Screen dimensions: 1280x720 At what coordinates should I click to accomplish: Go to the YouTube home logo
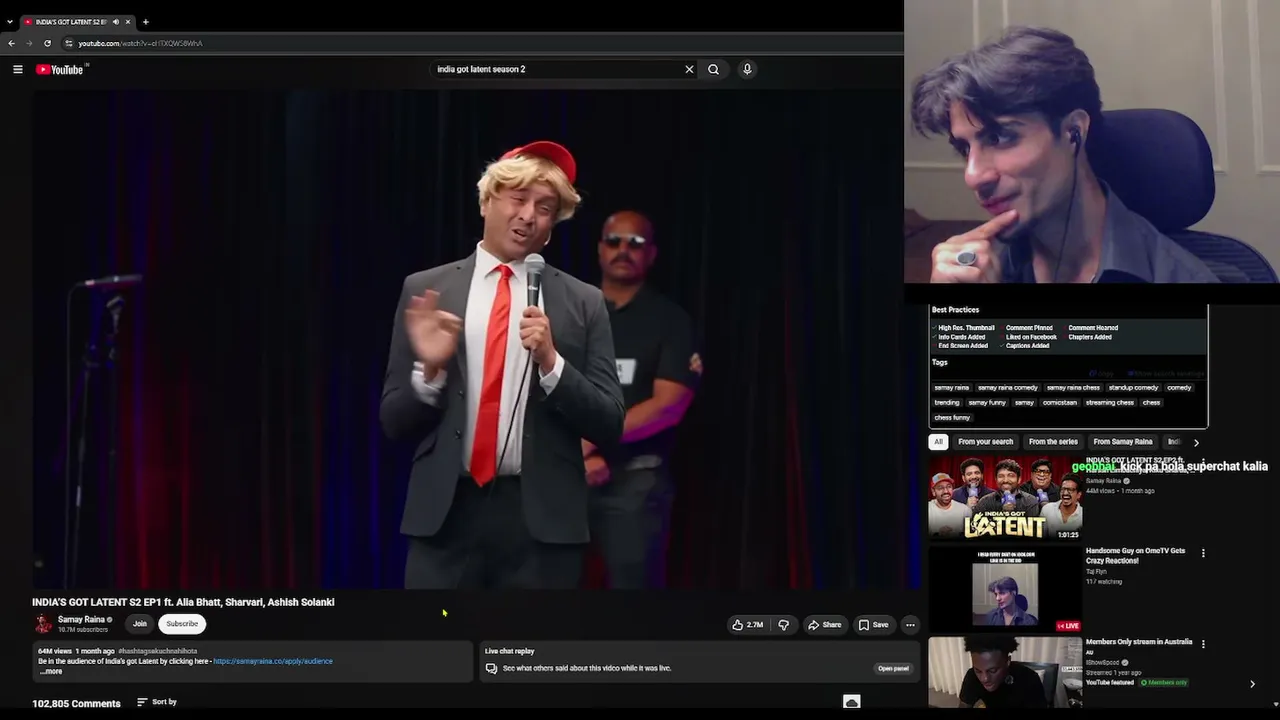click(x=60, y=69)
